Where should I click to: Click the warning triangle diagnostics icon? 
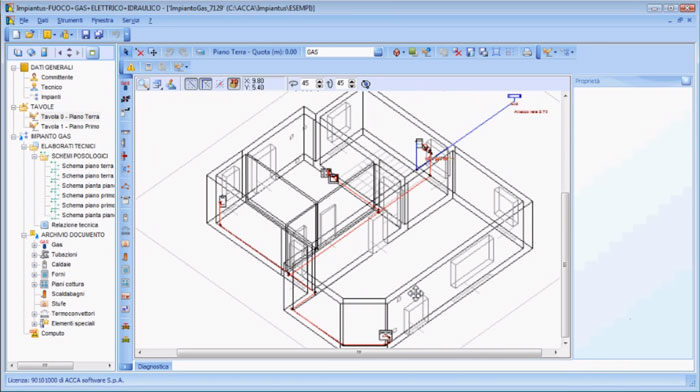tap(131, 67)
